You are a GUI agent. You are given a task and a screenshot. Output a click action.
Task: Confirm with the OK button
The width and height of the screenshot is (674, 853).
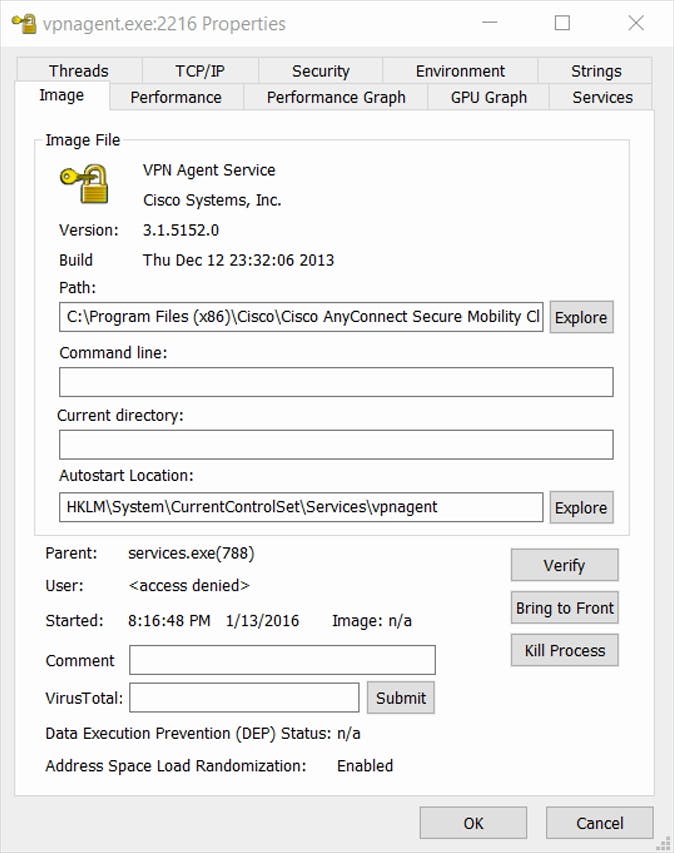tap(473, 823)
